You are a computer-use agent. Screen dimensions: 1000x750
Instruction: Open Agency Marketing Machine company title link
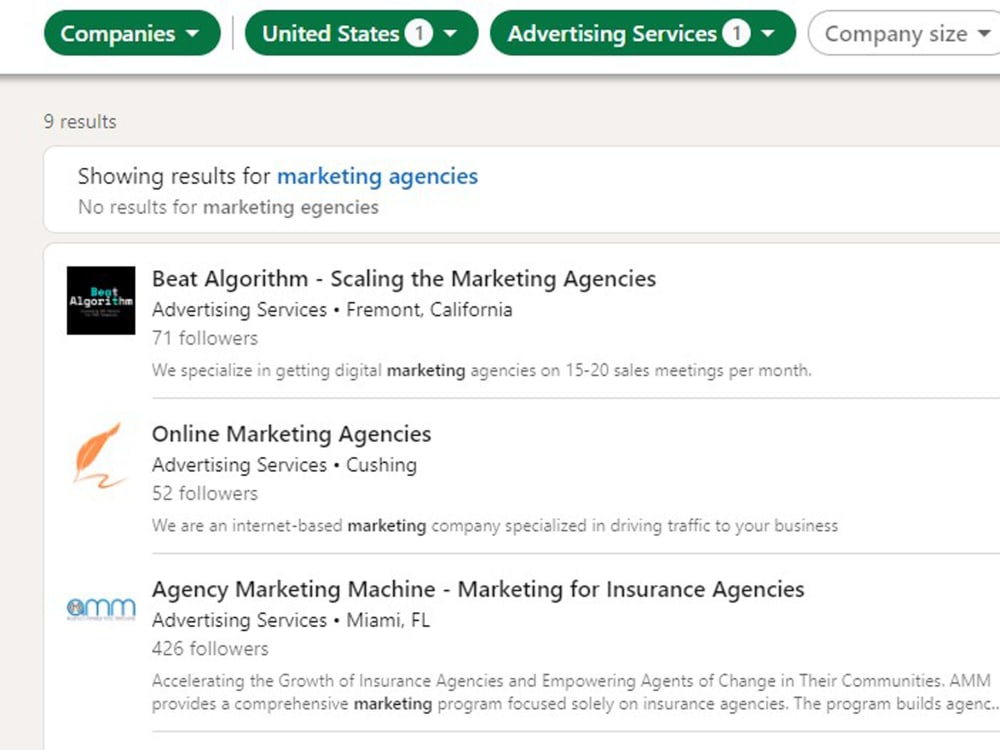point(478,589)
